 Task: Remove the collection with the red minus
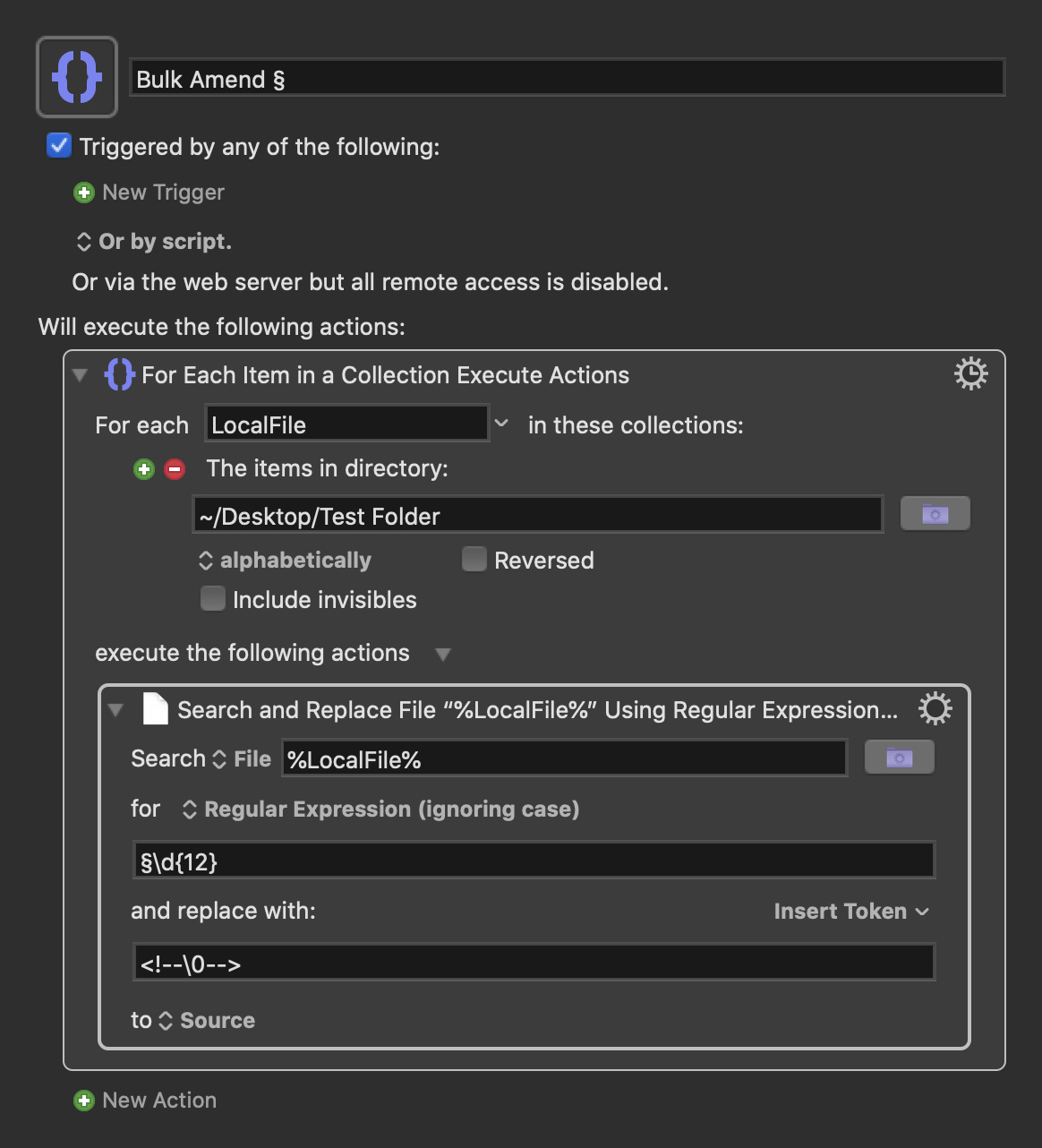[x=175, y=469]
